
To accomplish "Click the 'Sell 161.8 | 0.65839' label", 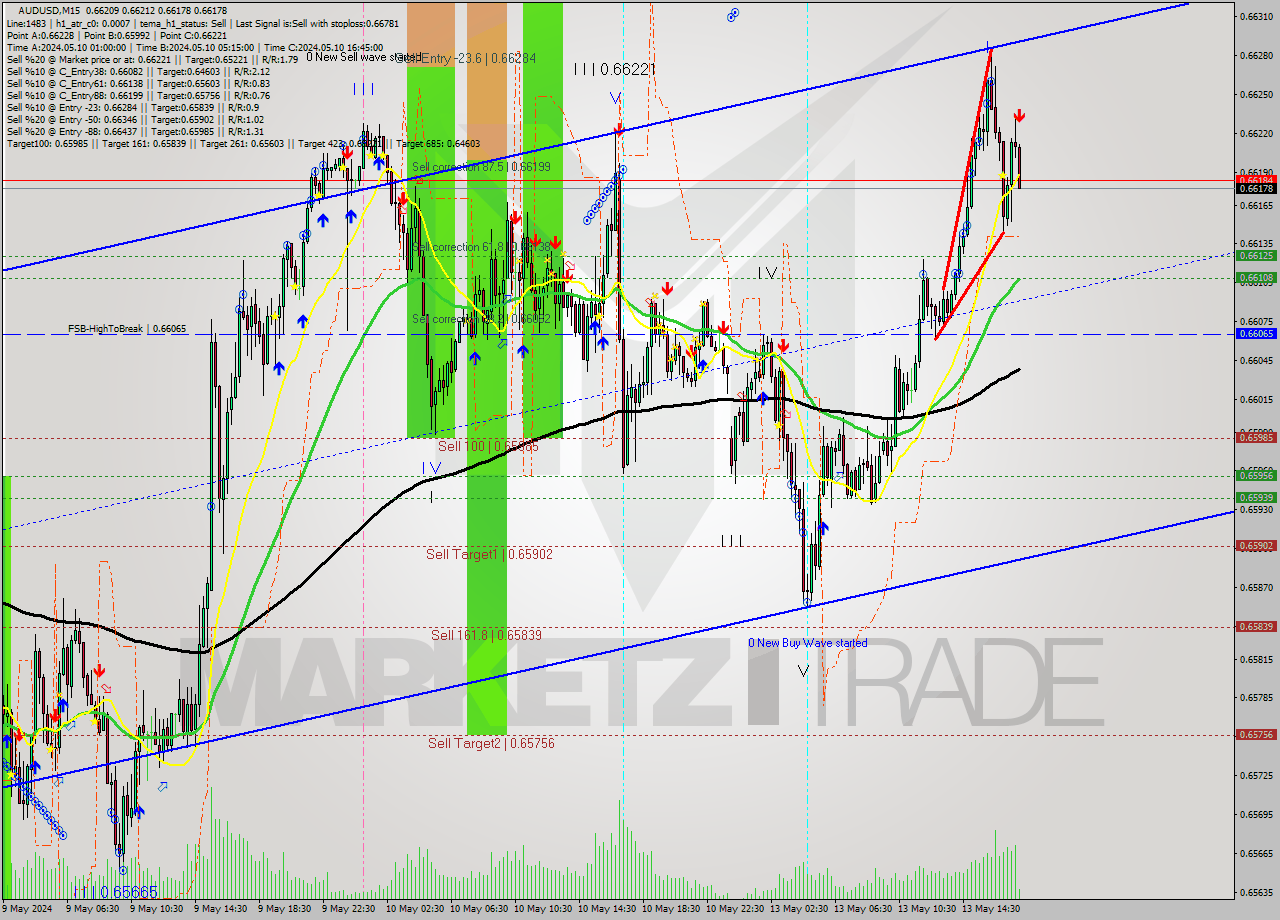I will coord(486,635).
